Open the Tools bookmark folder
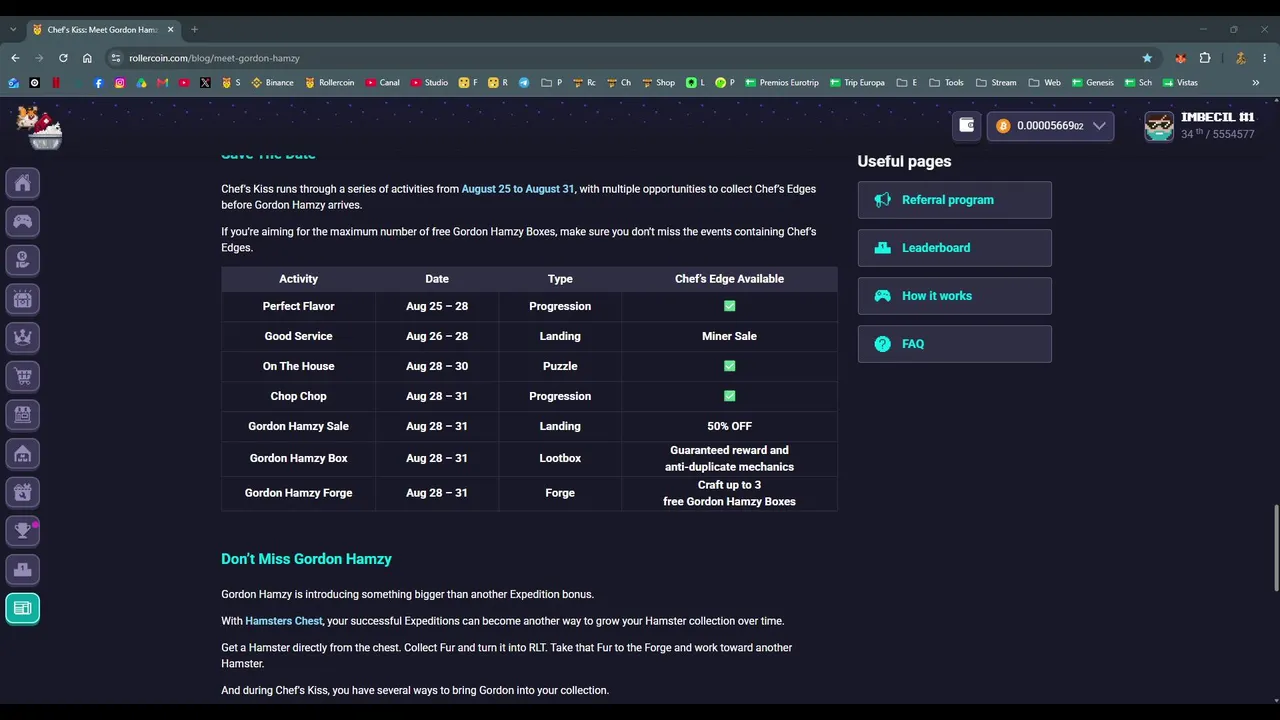 (947, 83)
